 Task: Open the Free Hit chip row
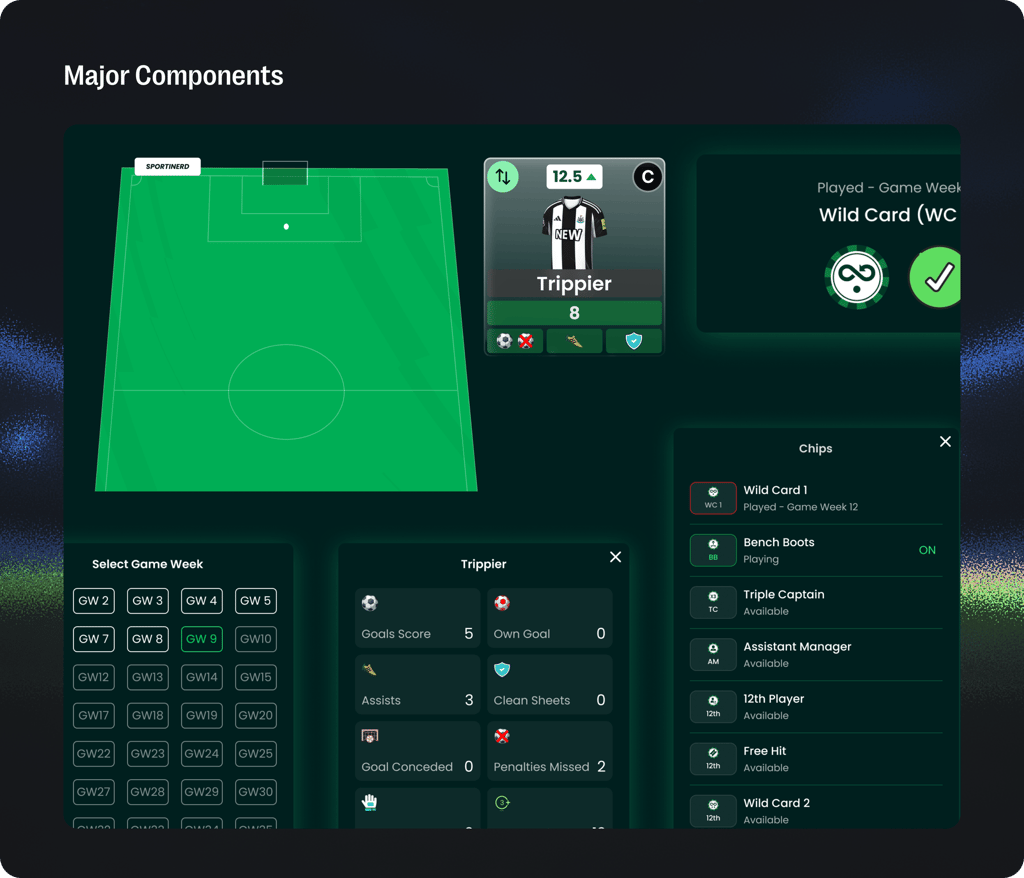click(816, 759)
